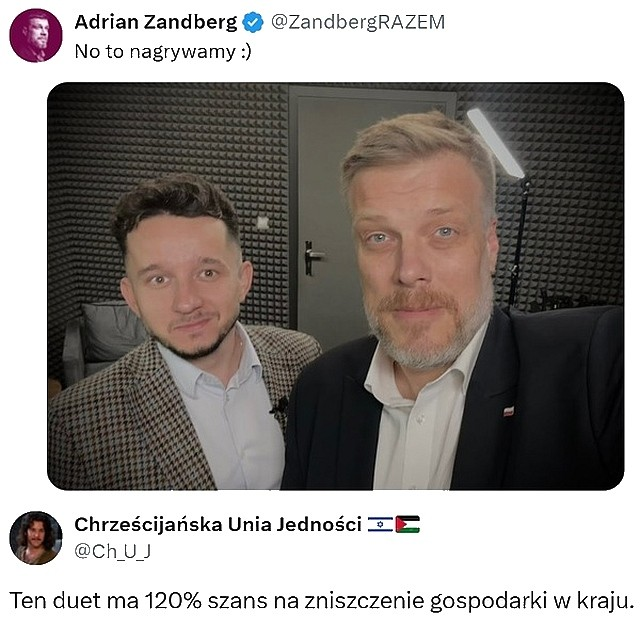Click the 'No to nagrywamy :)' tweet text
Viewport: 640px width, 624px height.
pyautogui.click(x=163, y=52)
